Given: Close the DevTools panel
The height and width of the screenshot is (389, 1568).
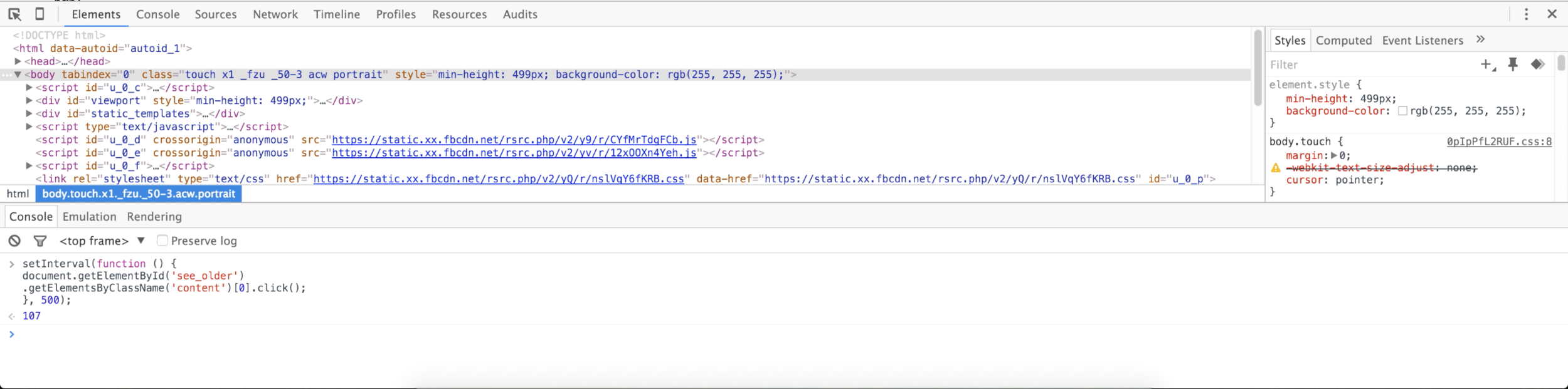Looking at the screenshot, I should 1552,14.
